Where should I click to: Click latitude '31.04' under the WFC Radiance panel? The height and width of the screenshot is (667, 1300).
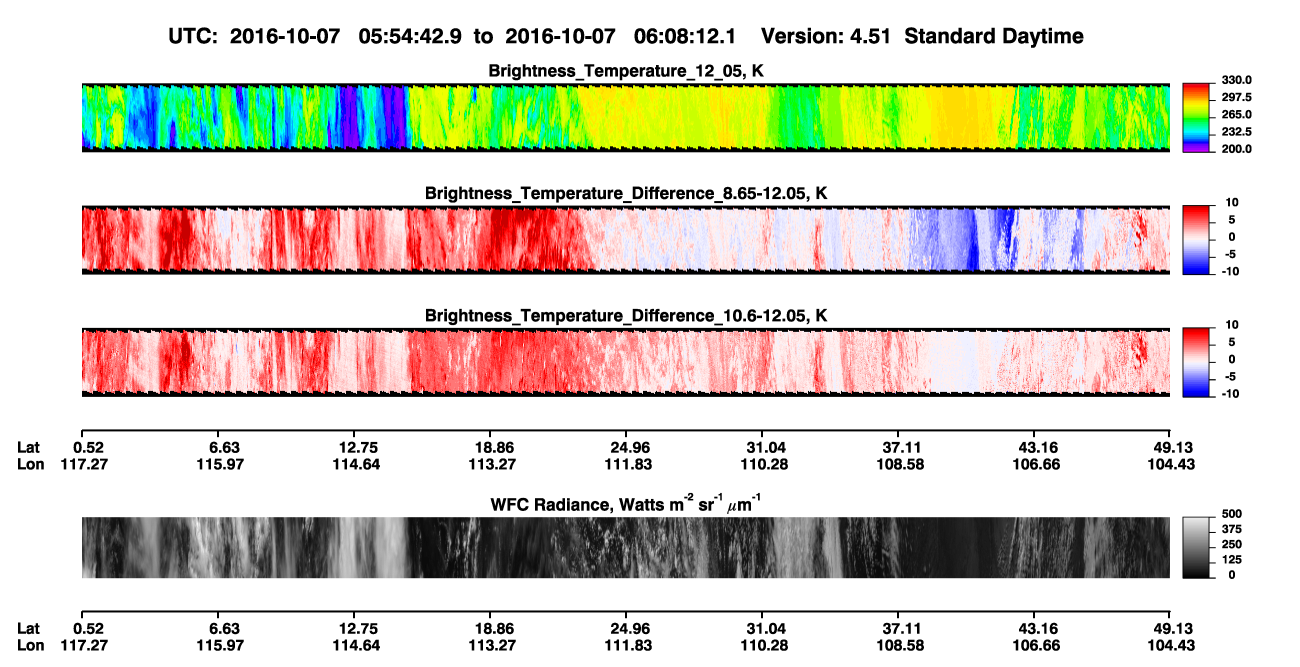[762, 628]
